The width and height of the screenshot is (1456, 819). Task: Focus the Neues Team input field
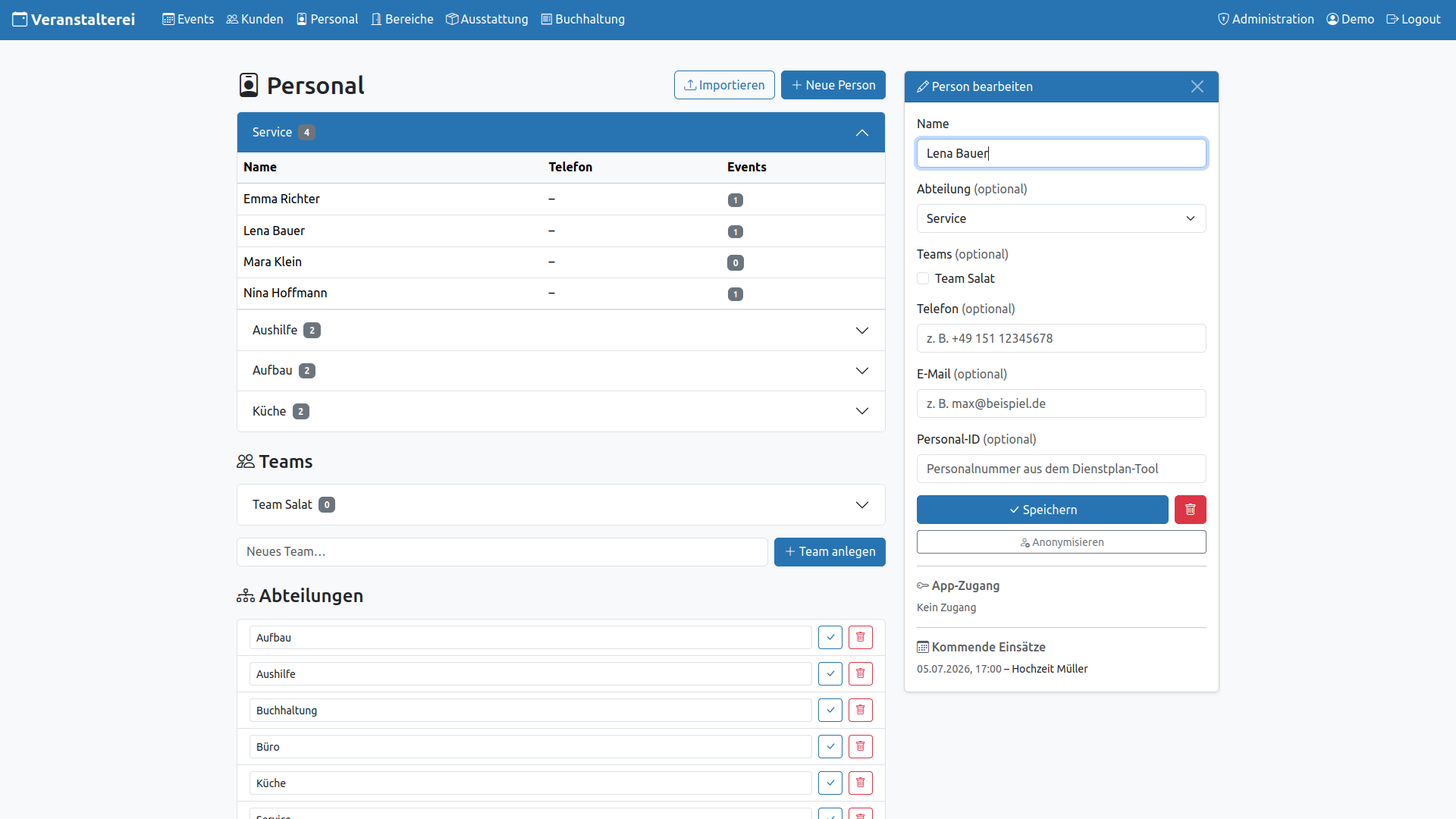coord(502,552)
